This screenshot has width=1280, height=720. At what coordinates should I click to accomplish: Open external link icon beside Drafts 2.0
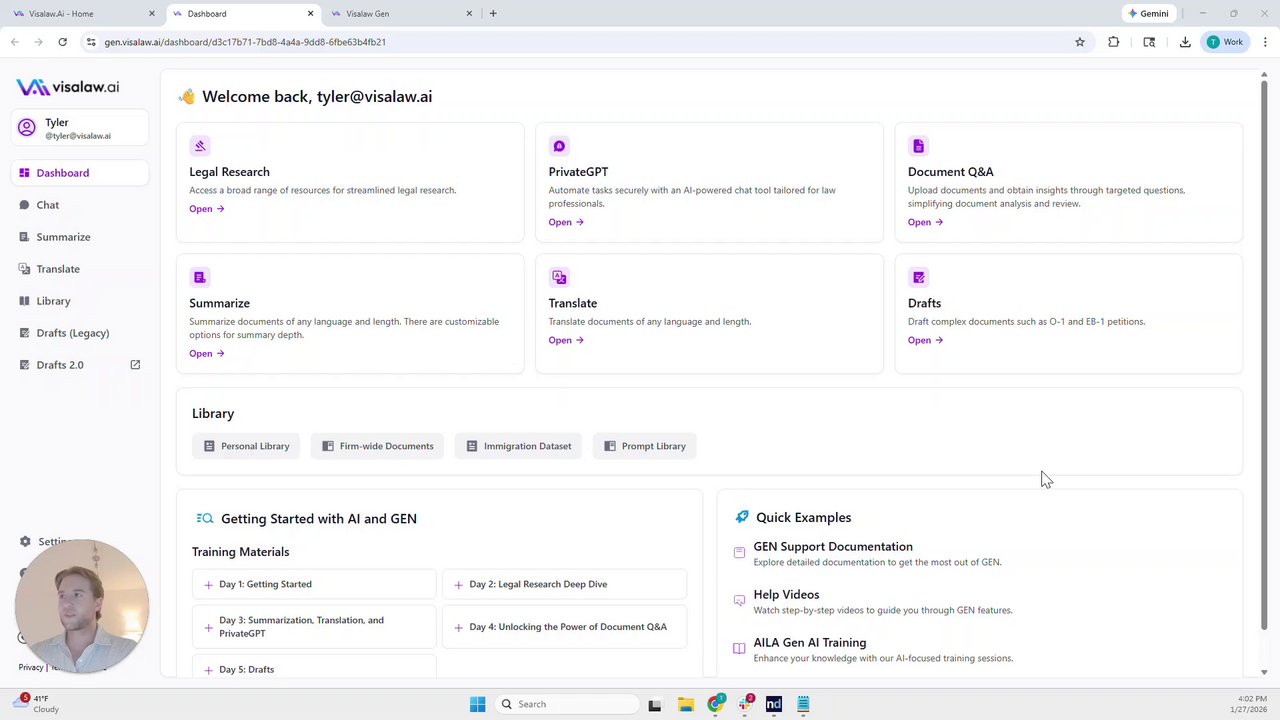point(135,365)
